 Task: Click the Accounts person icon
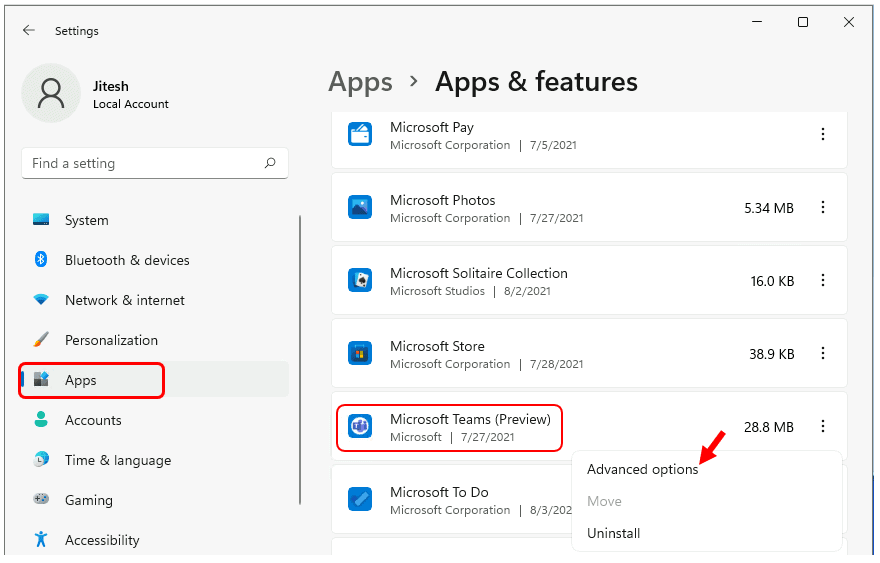click(x=41, y=419)
